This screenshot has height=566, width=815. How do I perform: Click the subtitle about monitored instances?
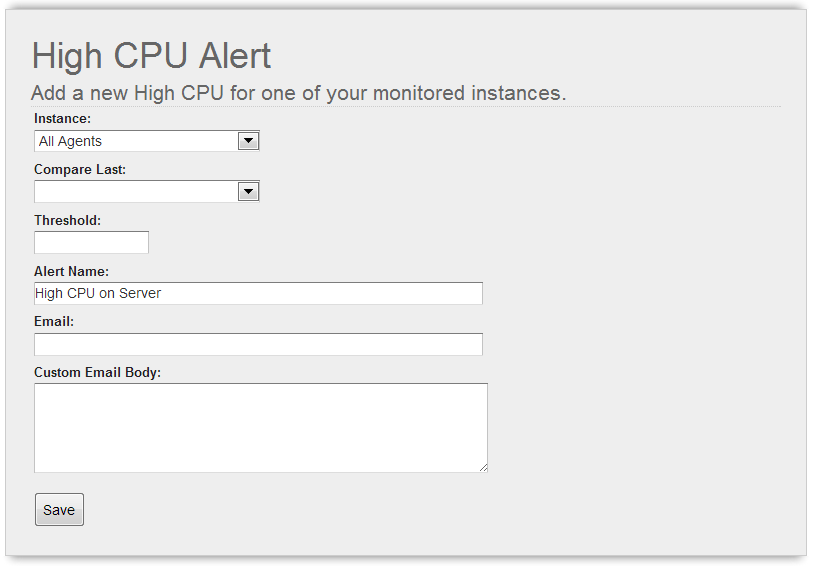[298, 94]
